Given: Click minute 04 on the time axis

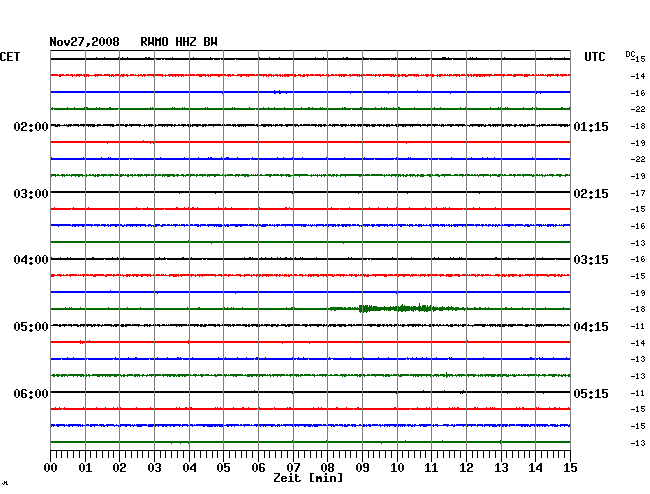Looking at the screenshot, I should pos(189,467).
